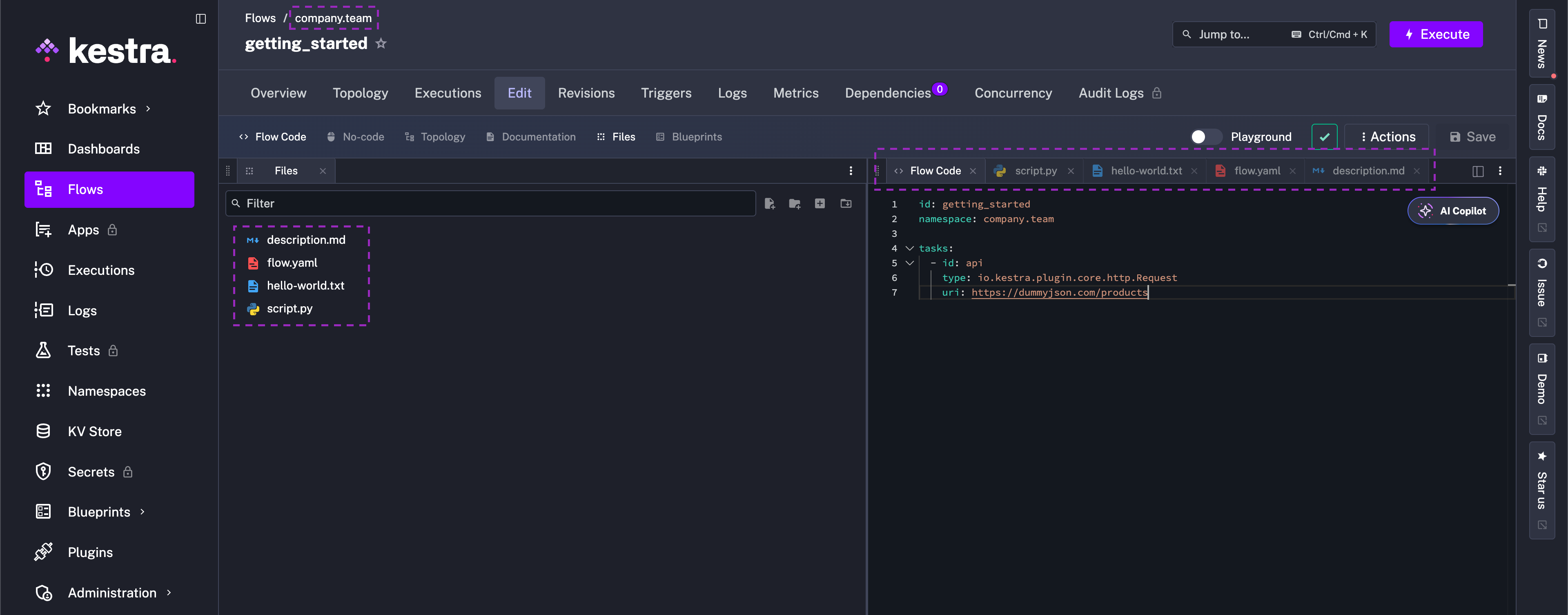The height and width of the screenshot is (615, 1568).
Task: Open the import/export folder icon in Files toolbar
Action: click(846, 203)
